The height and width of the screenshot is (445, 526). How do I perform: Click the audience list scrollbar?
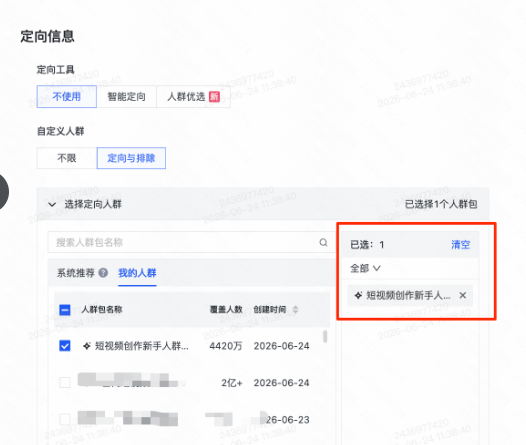coord(325,336)
